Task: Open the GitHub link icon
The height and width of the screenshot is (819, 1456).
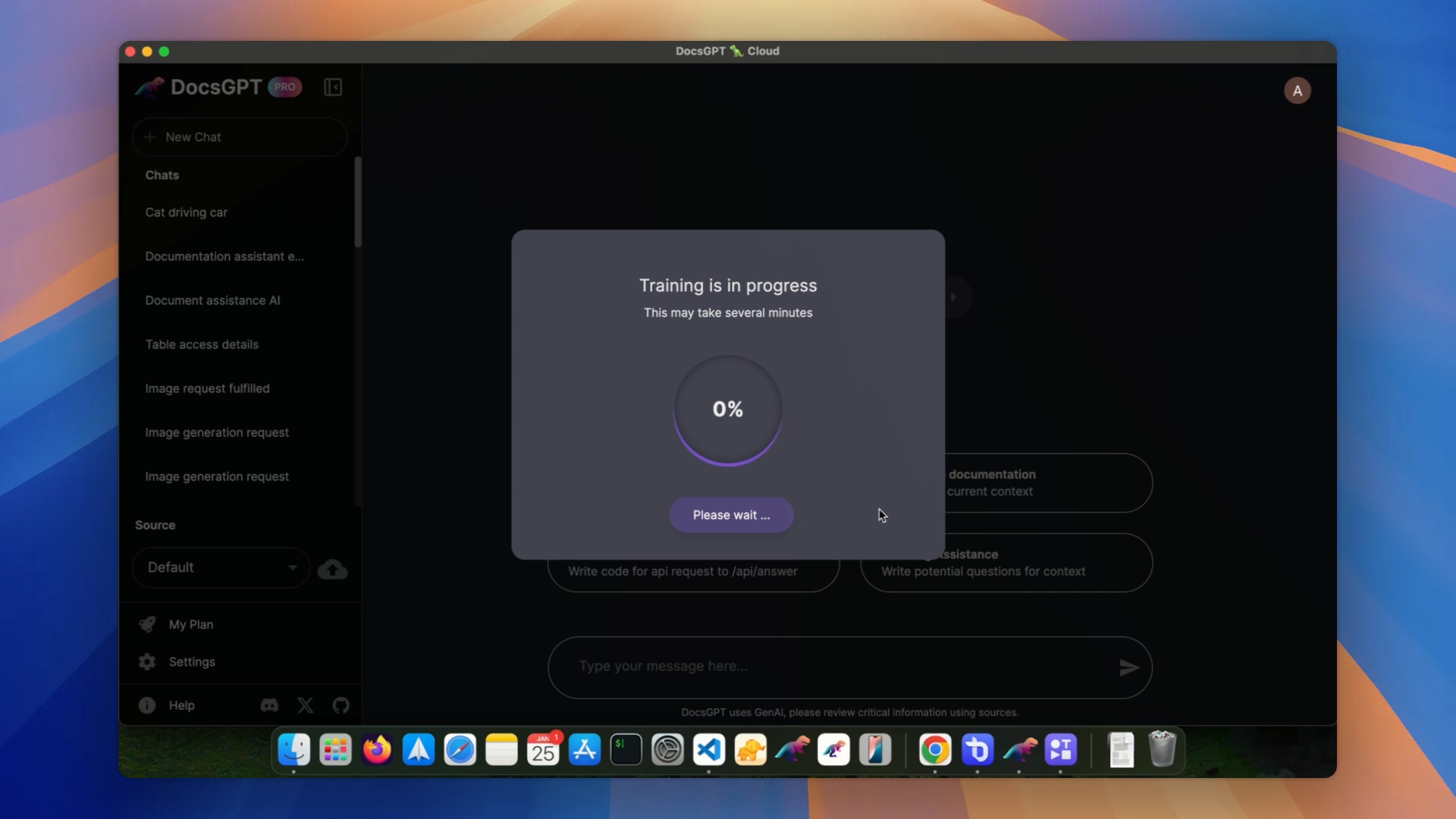Action: point(341,705)
